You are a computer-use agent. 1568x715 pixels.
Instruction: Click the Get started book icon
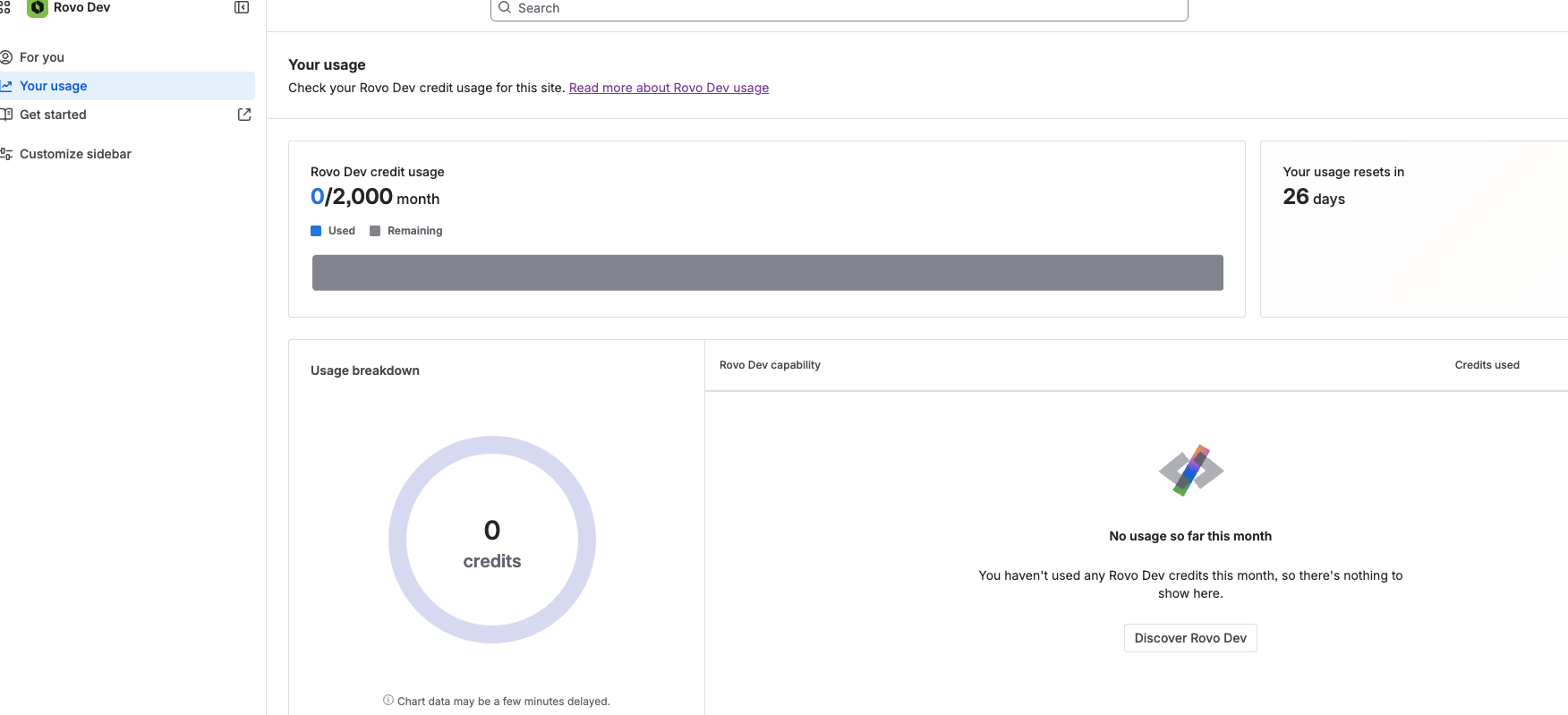coord(5,115)
